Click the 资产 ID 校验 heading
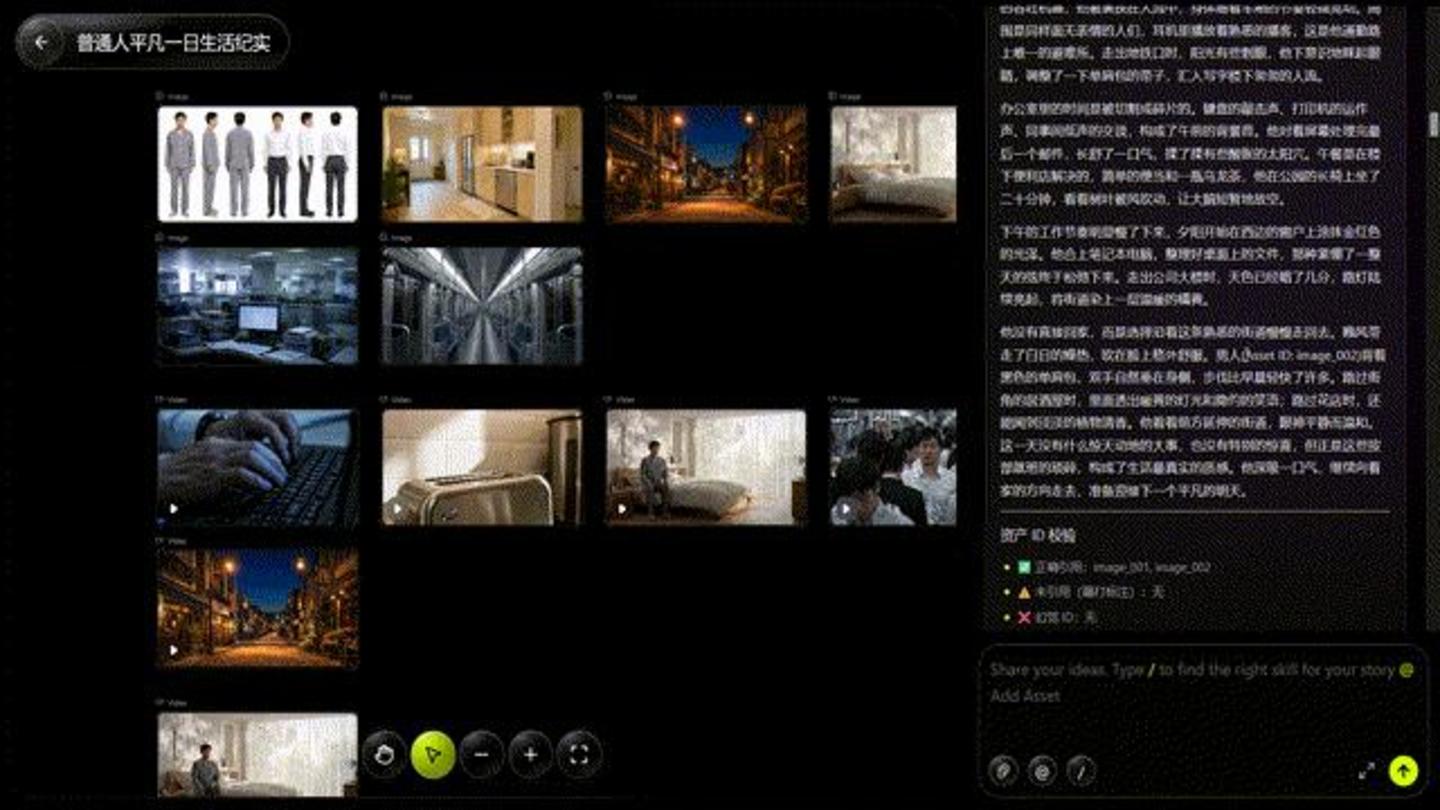Viewport: 1440px width, 810px height. [x=1038, y=535]
